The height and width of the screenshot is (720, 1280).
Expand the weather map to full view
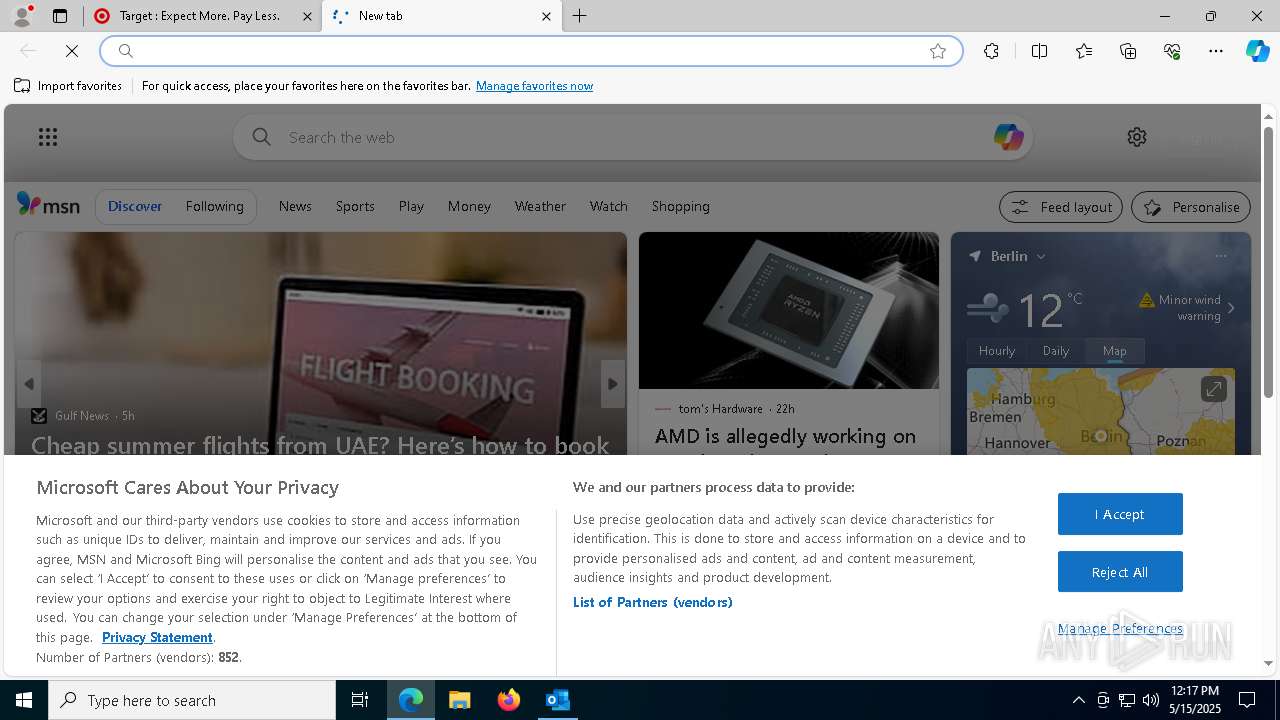[x=1213, y=389]
